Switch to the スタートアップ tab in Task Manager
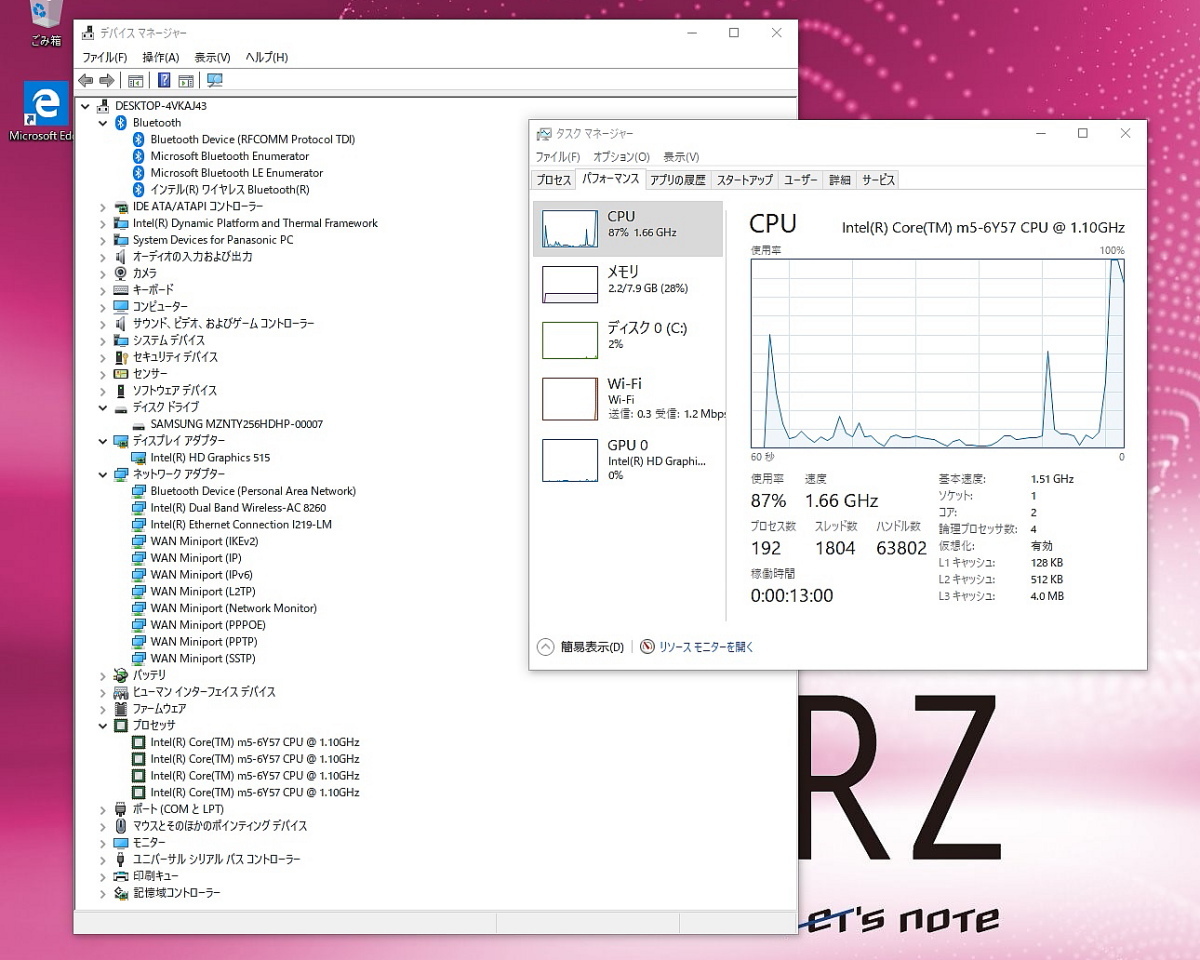This screenshot has width=1200, height=960. (744, 180)
